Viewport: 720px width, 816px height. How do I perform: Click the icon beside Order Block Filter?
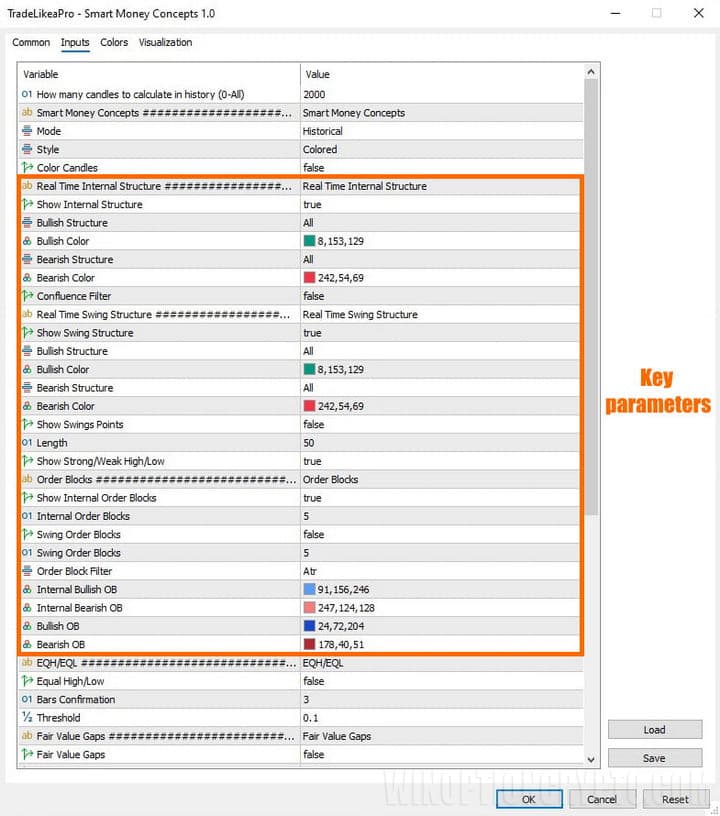point(27,571)
